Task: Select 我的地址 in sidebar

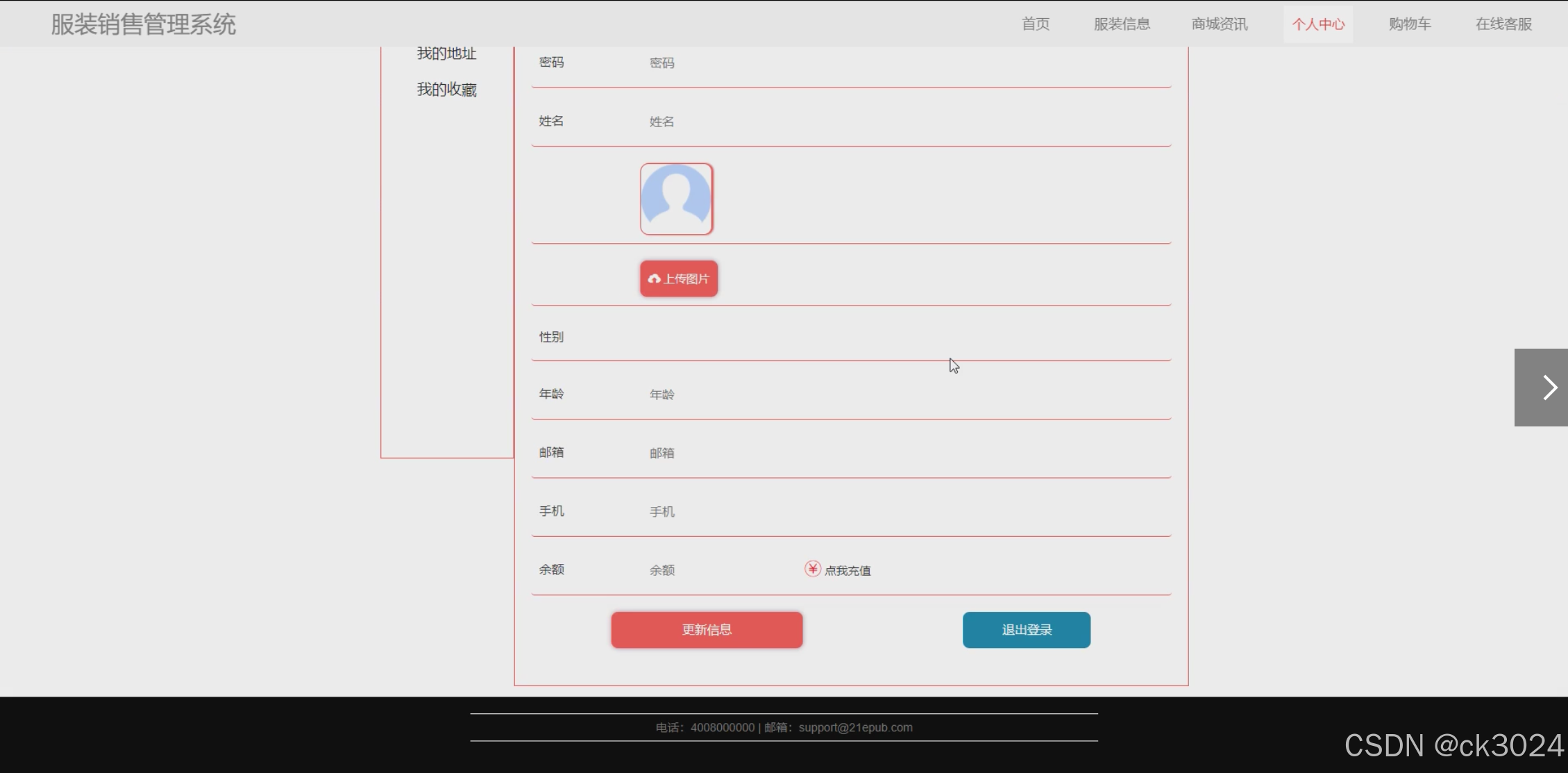Action: (x=446, y=54)
